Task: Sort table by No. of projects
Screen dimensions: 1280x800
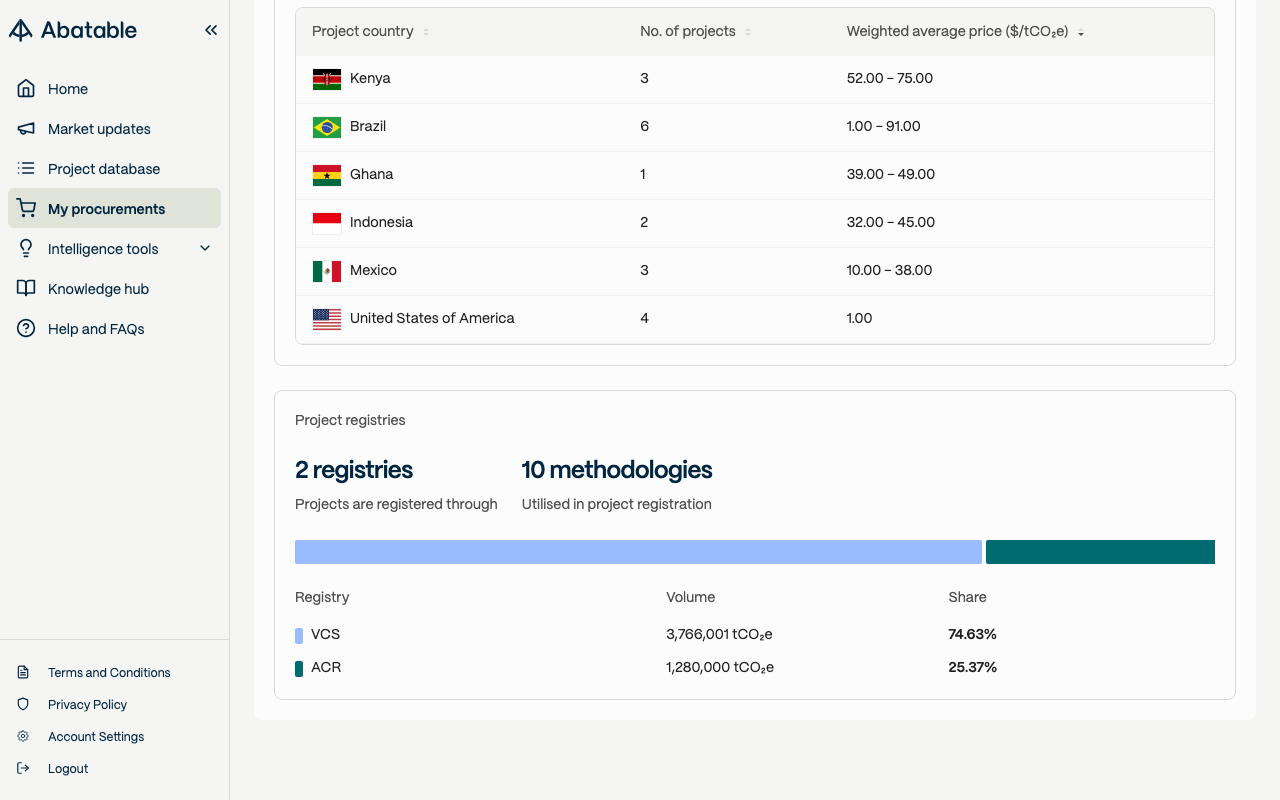Action: 748,32
